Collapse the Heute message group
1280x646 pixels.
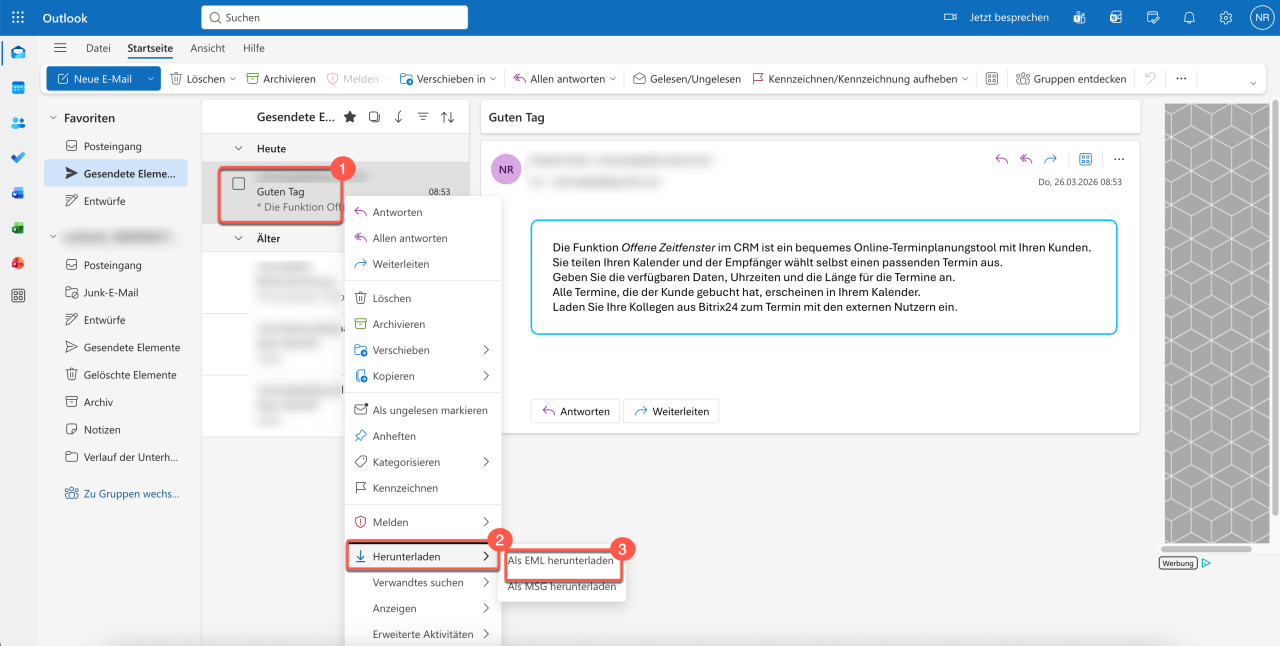(238, 148)
